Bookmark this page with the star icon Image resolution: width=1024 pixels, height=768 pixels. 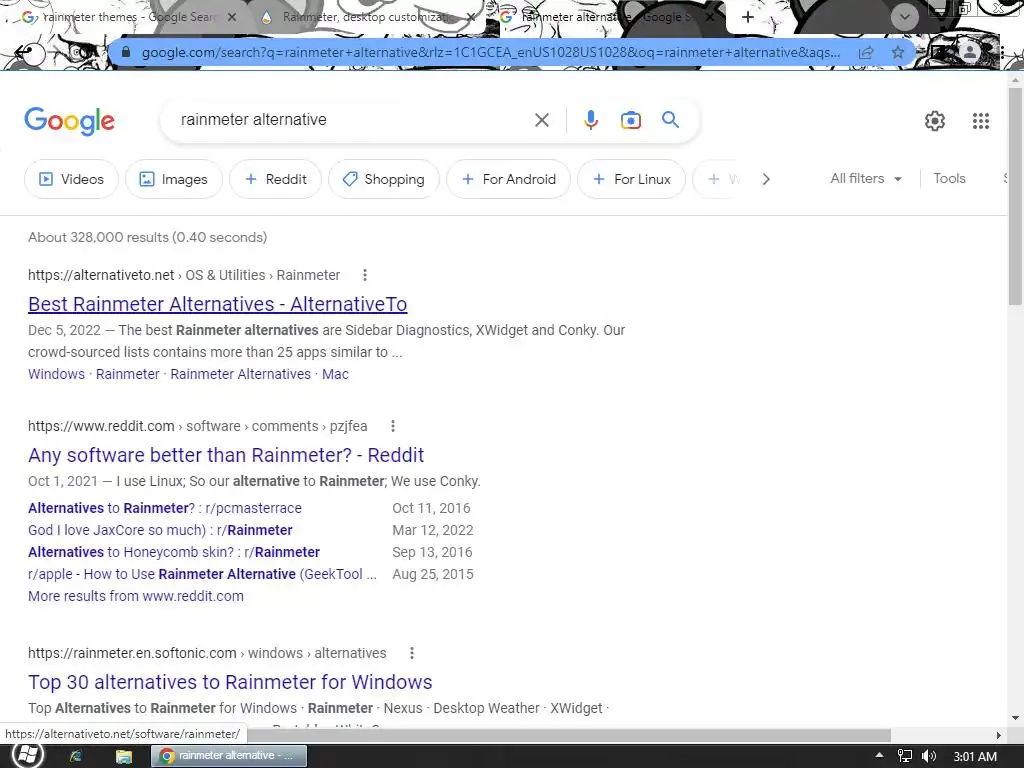pyautogui.click(x=898, y=52)
